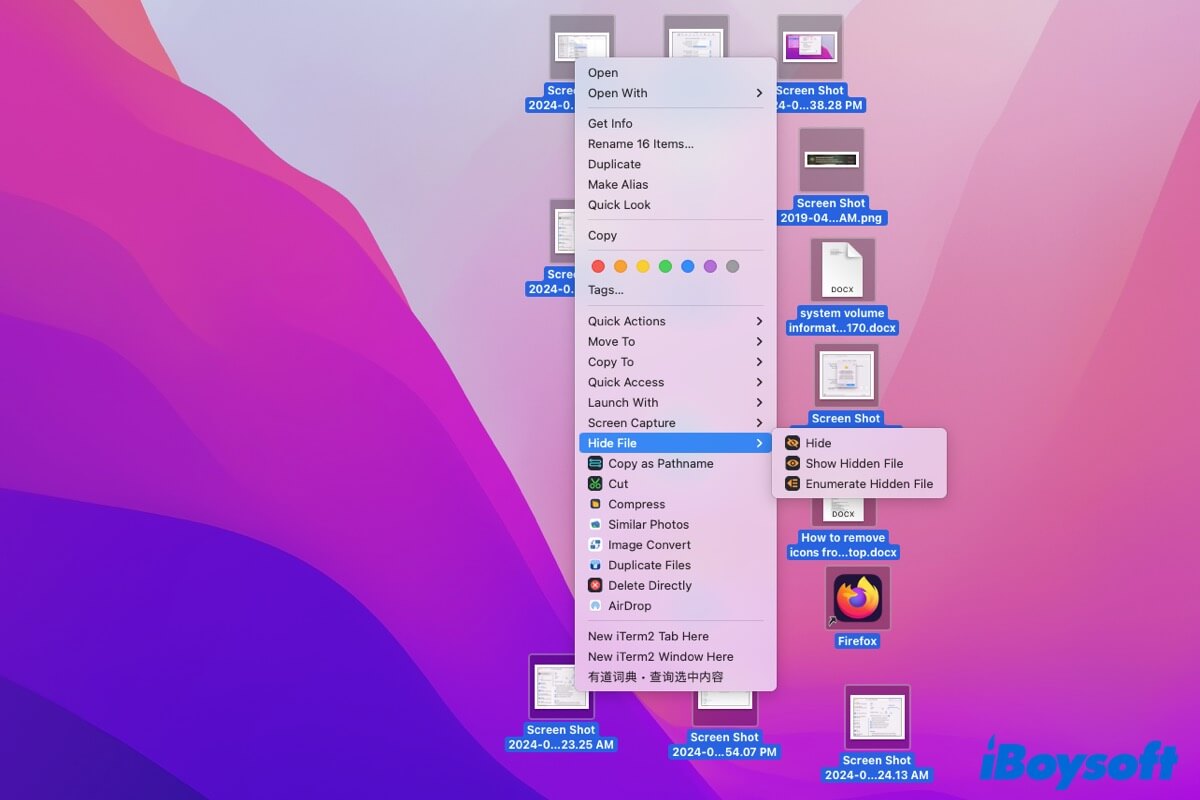The width and height of the screenshot is (1200, 800).
Task: Click the Compress icon
Action: click(595, 504)
